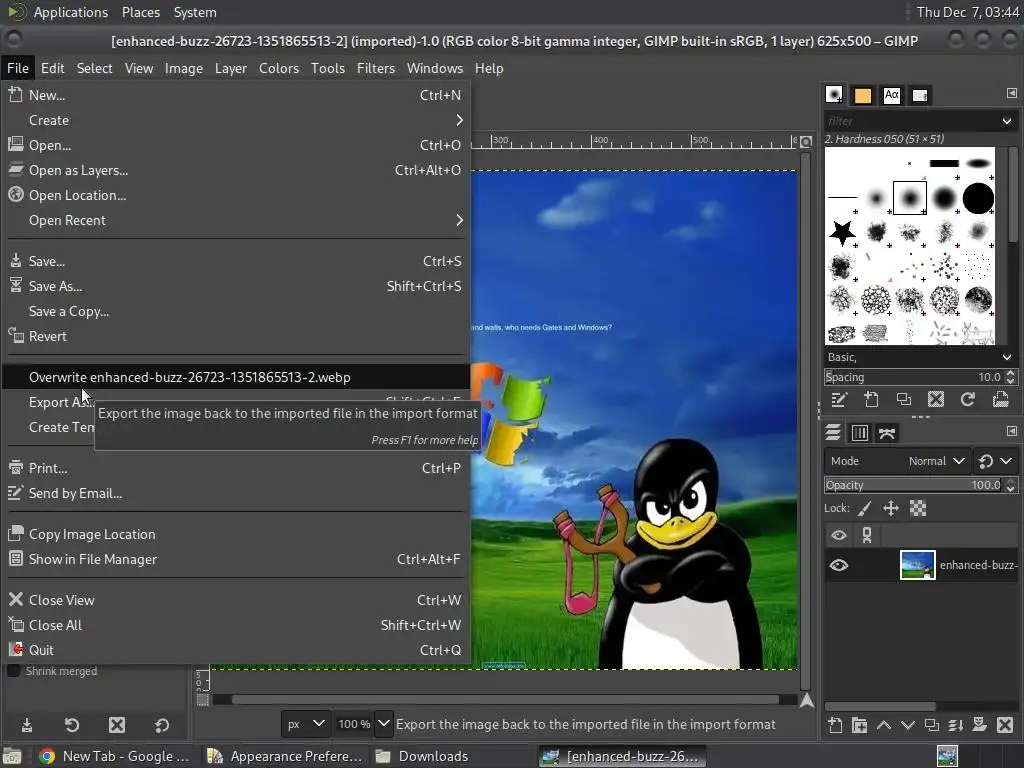Delete the selected brush
Screen dimensions: 1024x768
click(x=936, y=400)
